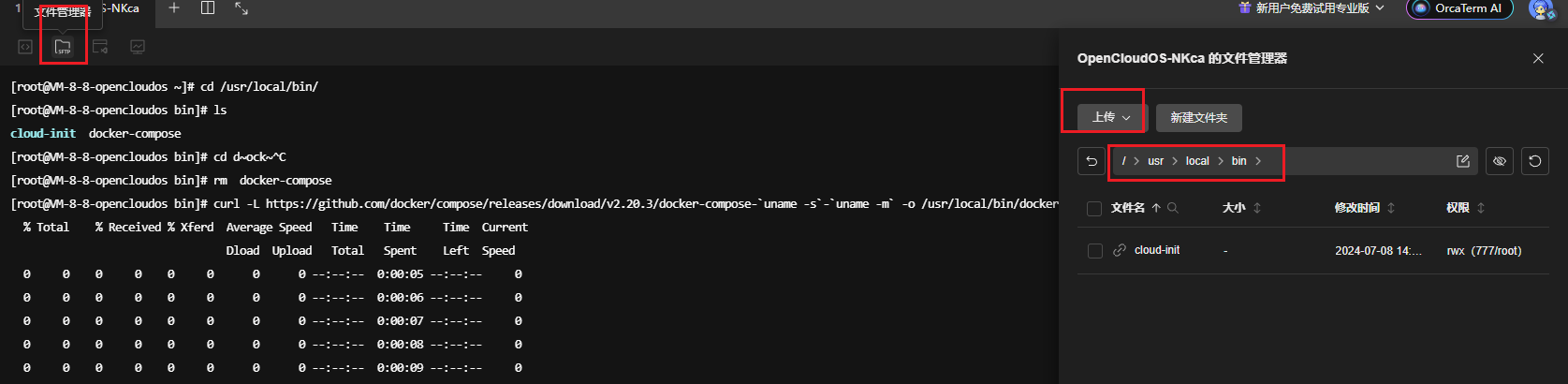
Task: Add a new terminal tab with plus
Action: (x=174, y=8)
